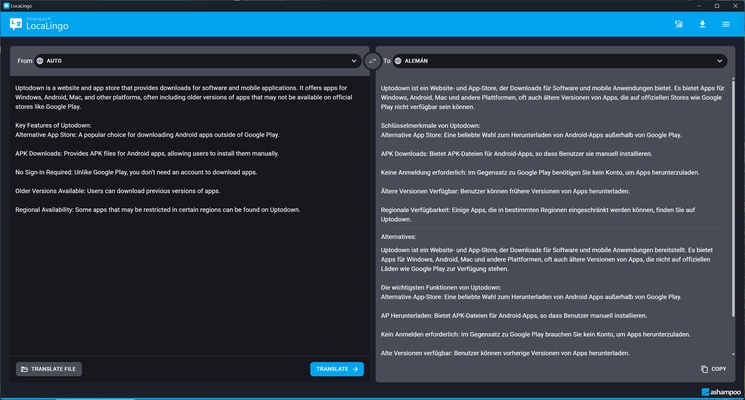Screen dimensions: 745x400
Task: Click the Translate File button
Action: click(49, 369)
